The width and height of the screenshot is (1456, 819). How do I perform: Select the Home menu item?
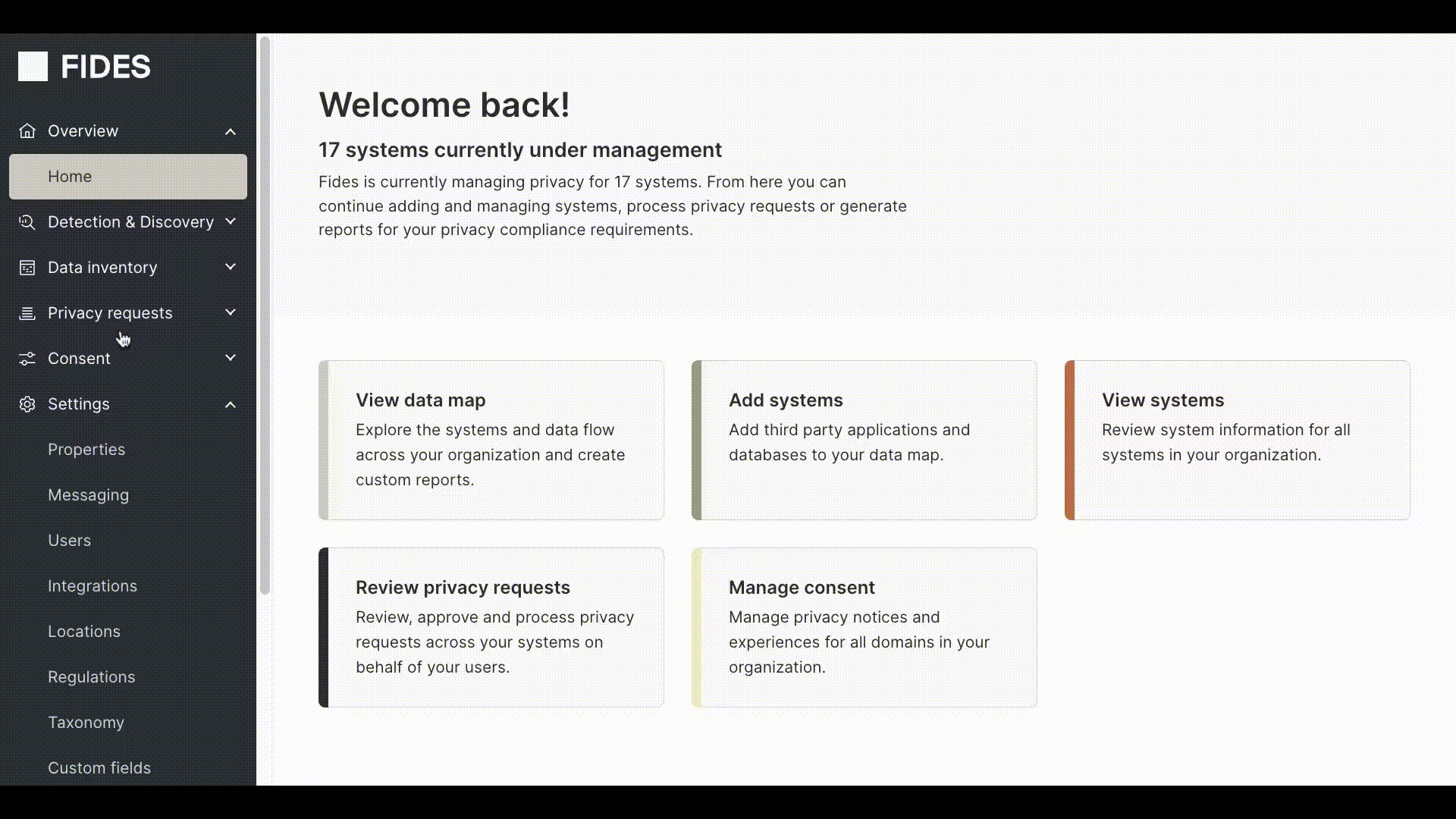coord(127,177)
